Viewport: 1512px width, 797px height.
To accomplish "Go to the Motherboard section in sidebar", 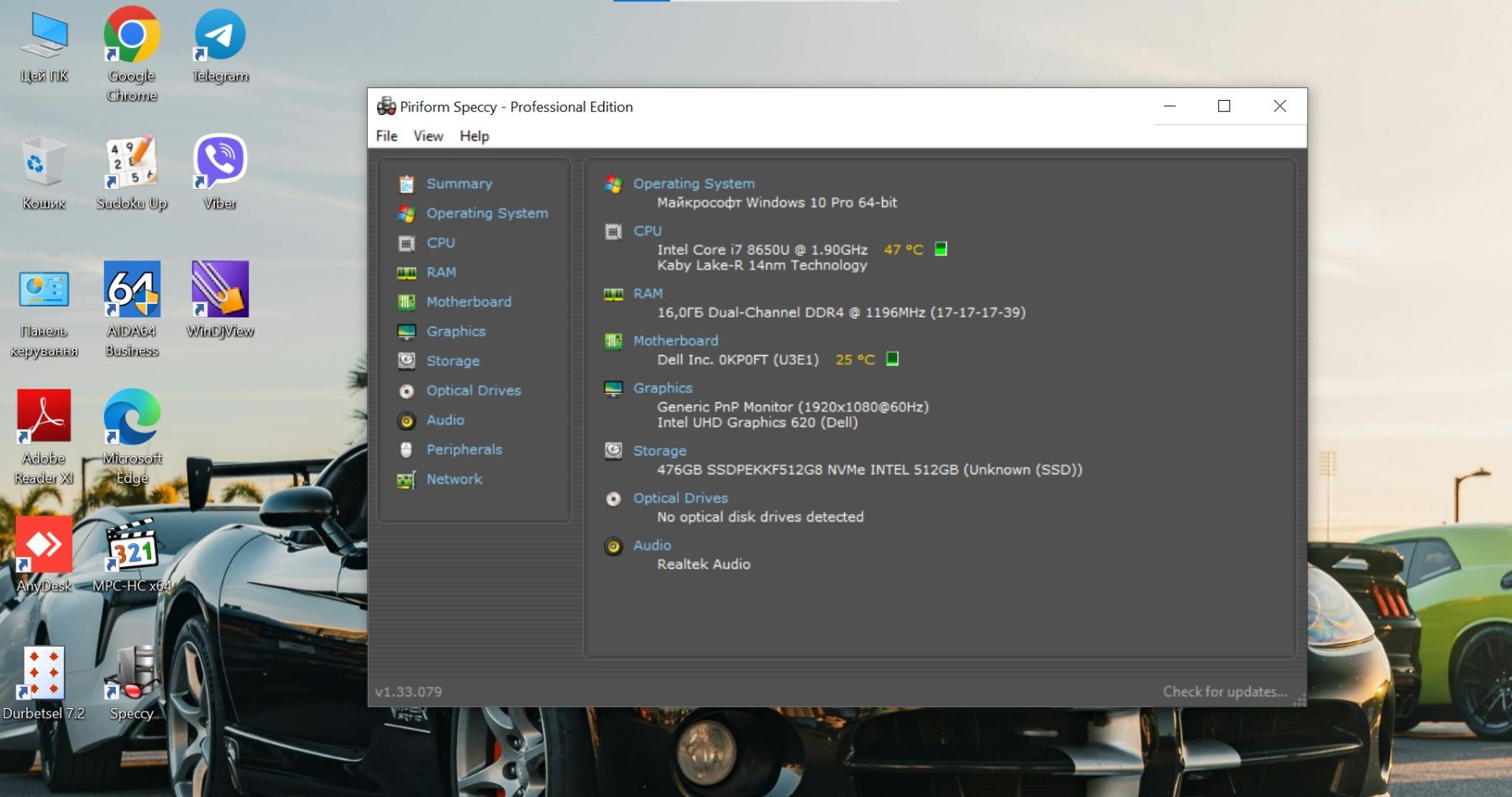I will [469, 302].
